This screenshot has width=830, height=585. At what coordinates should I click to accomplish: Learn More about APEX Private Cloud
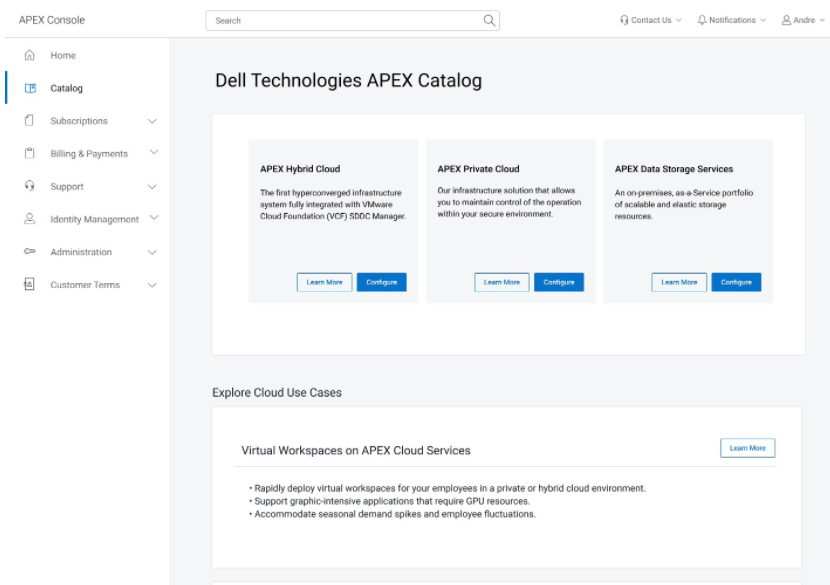pyautogui.click(x=502, y=282)
